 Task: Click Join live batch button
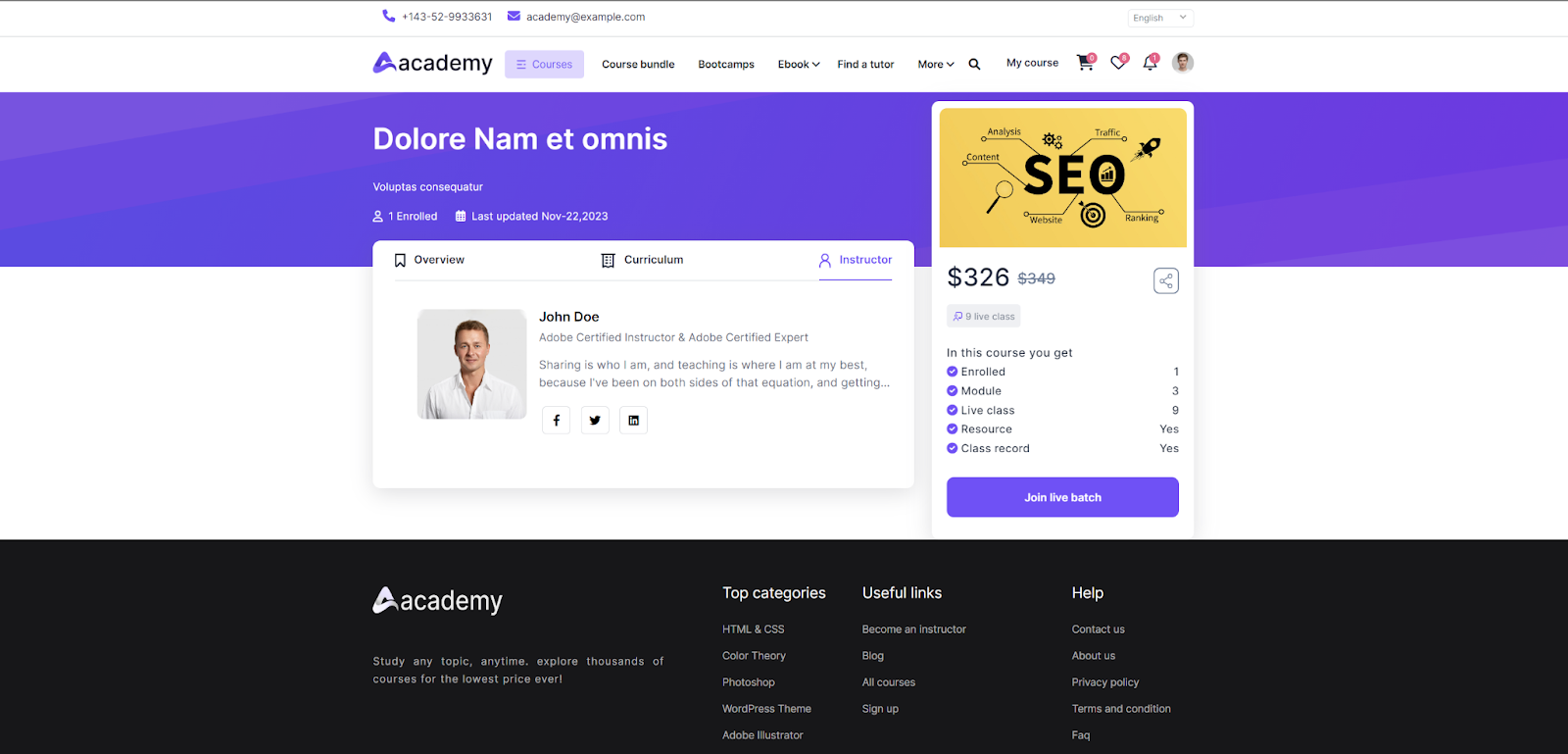1062,497
